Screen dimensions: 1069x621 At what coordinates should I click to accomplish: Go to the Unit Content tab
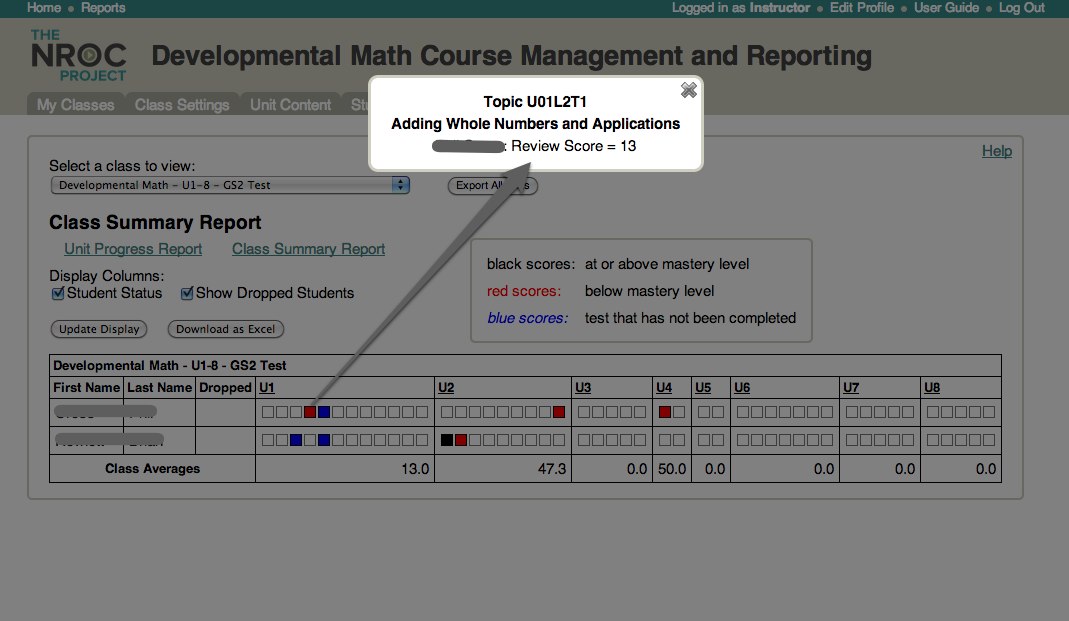click(x=290, y=104)
